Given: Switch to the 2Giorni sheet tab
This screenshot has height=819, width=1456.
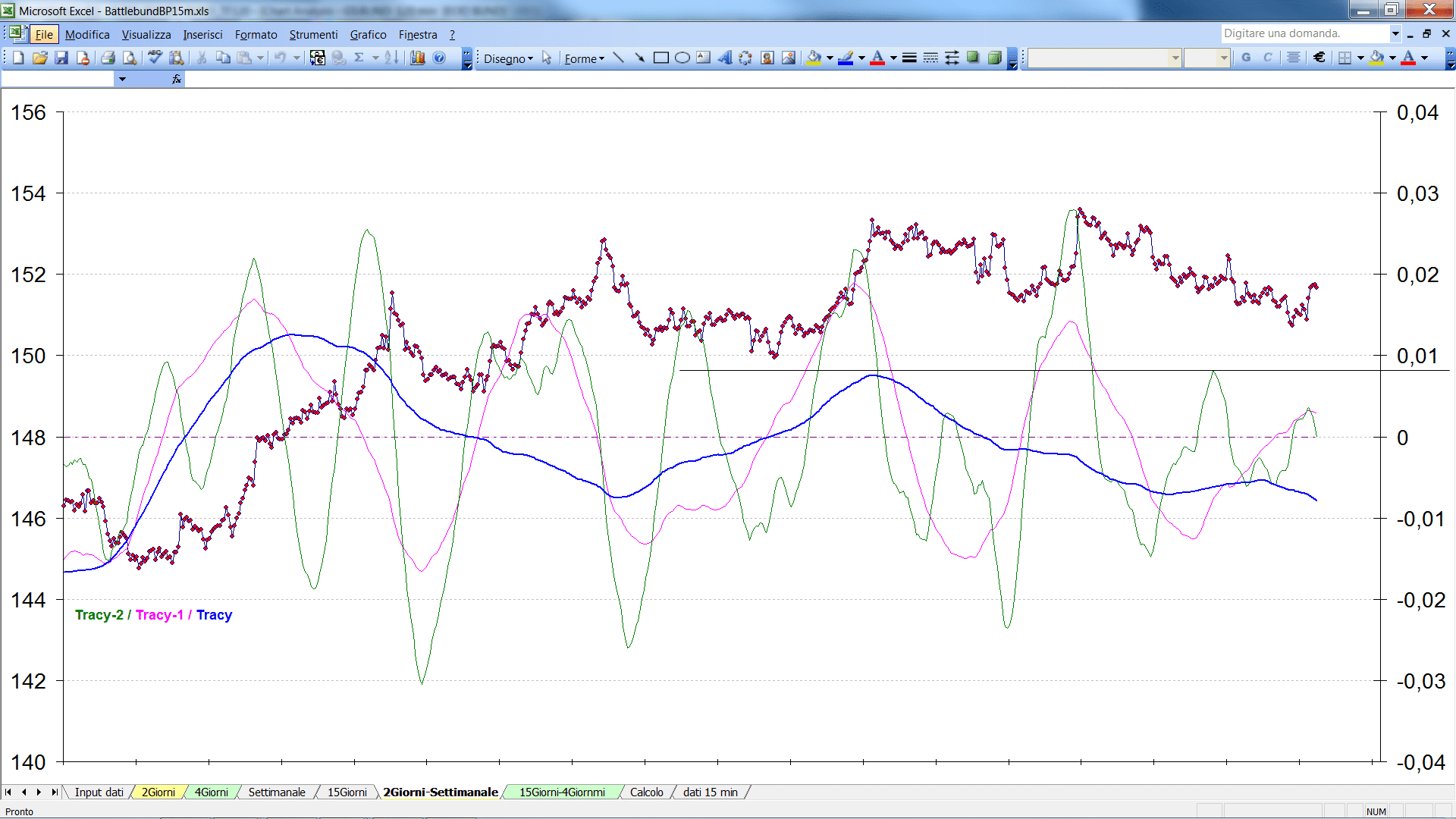Looking at the screenshot, I should point(158,792).
